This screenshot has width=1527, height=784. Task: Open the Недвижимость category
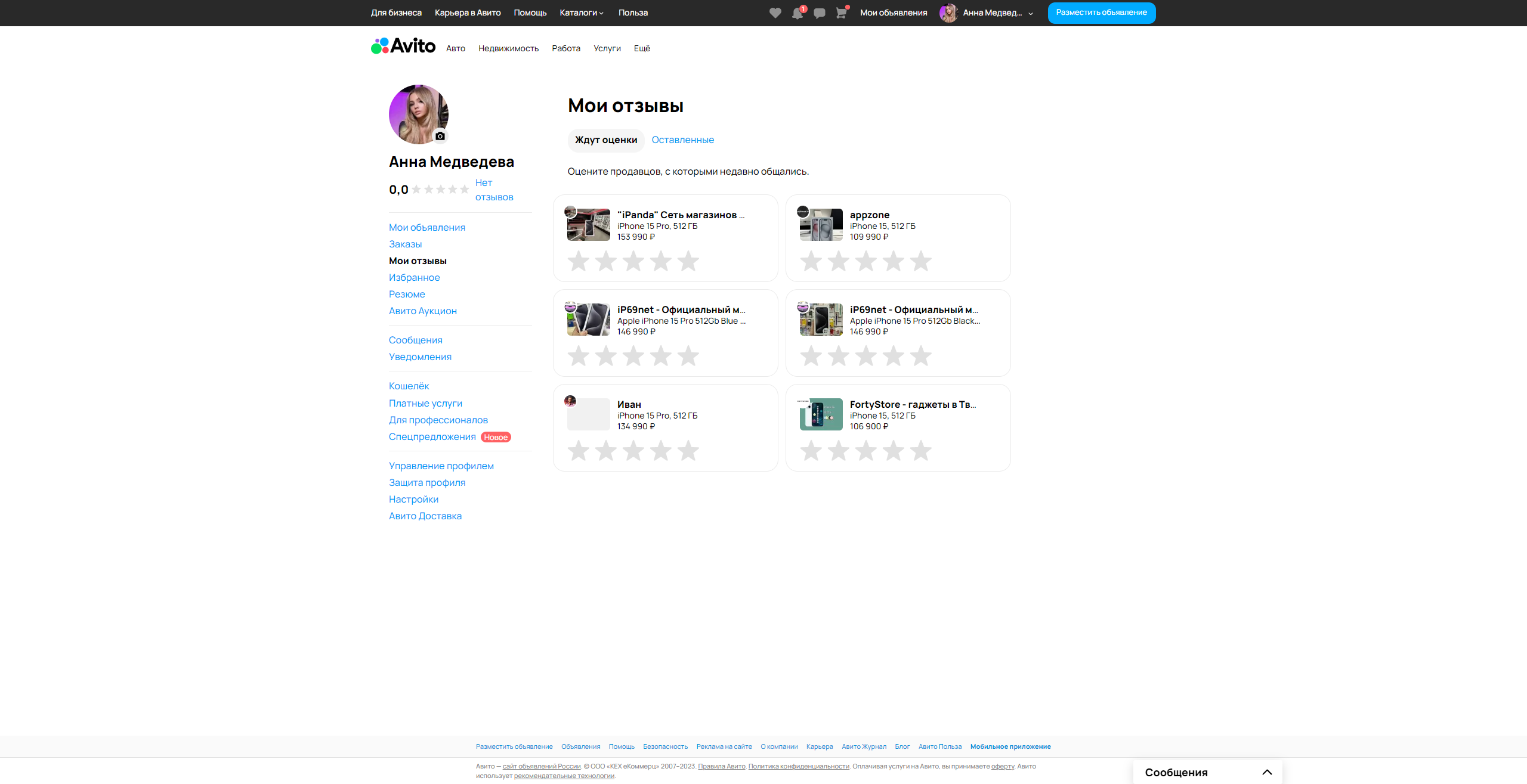click(509, 48)
